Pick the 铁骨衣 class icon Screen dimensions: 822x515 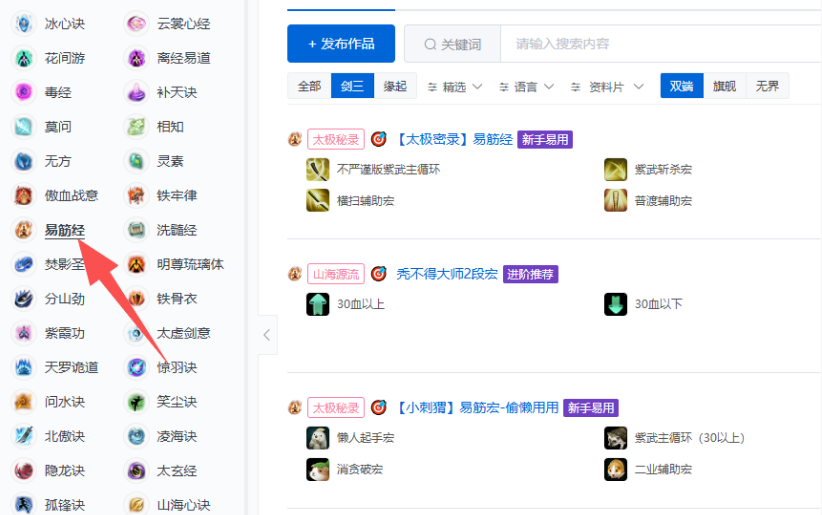coord(136,298)
